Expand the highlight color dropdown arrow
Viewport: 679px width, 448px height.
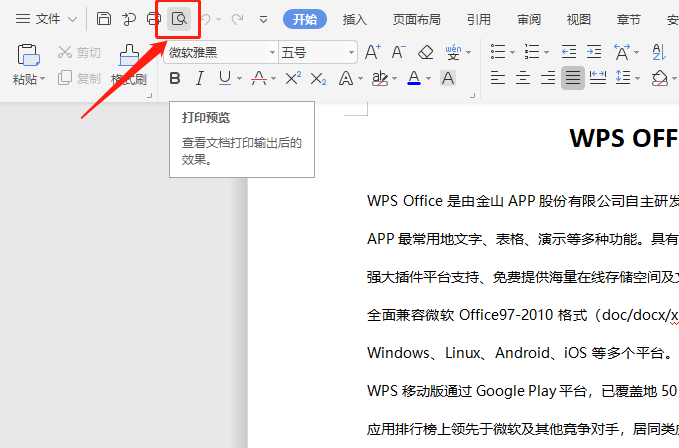pos(394,79)
